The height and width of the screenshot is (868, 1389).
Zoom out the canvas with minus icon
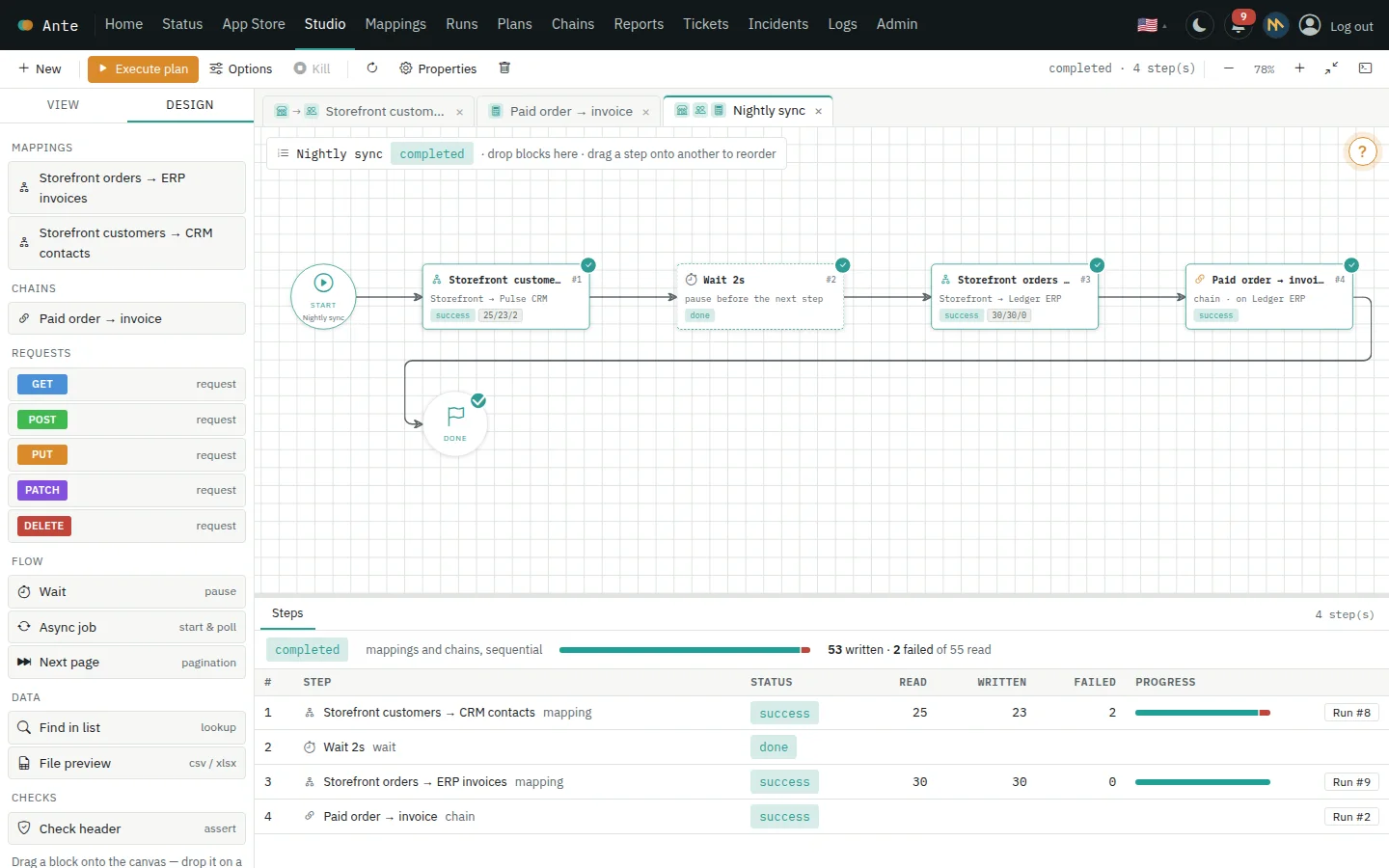[1229, 68]
